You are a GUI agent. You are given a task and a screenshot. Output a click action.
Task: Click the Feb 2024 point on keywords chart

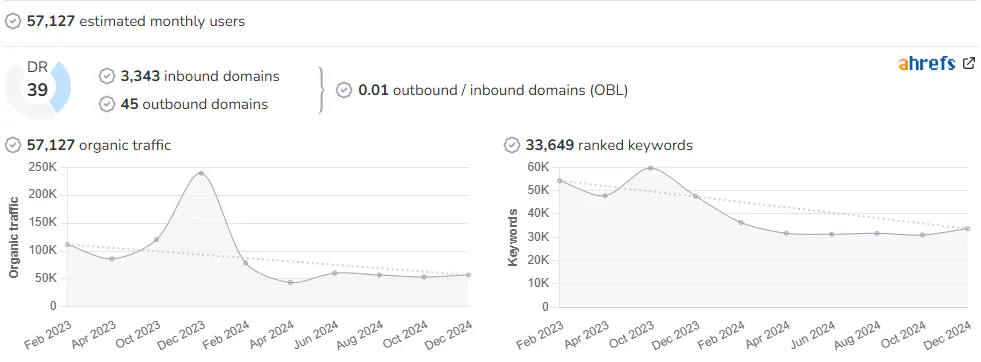coord(741,222)
